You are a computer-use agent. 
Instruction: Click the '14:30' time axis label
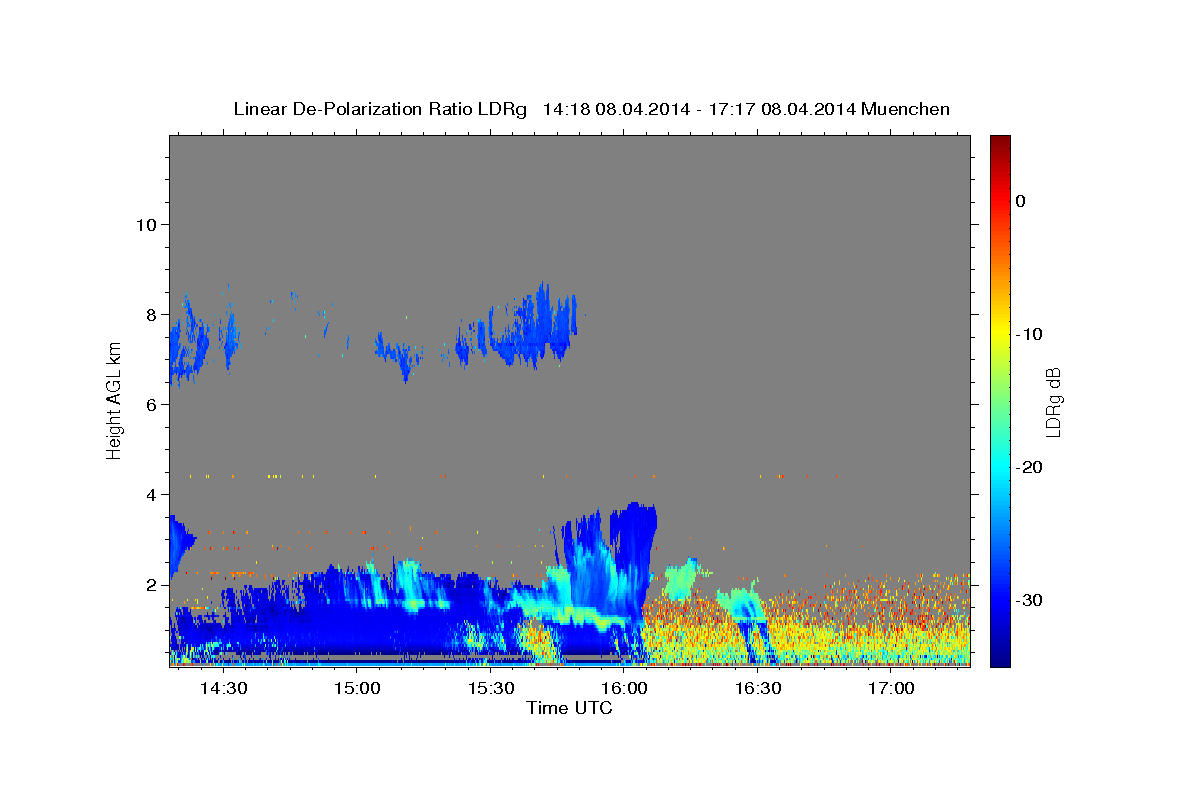(224, 689)
